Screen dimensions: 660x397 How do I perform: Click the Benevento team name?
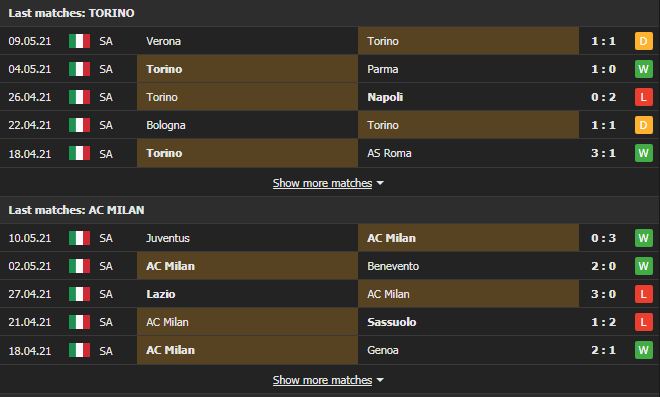pyautogui.click(x=393, y=266)
